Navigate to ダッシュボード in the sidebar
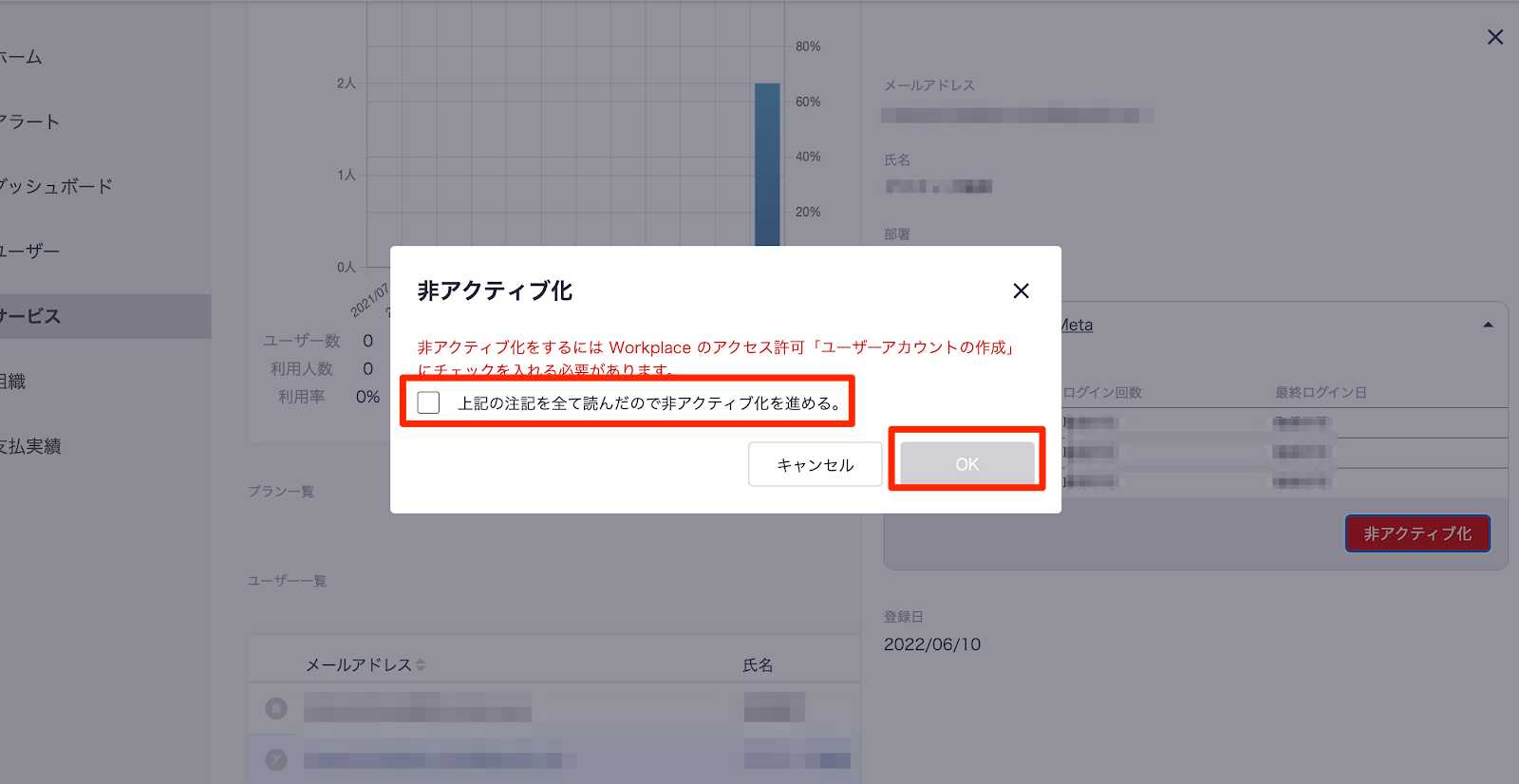Viewport: 1519px width, 784px height. [55, 186]
